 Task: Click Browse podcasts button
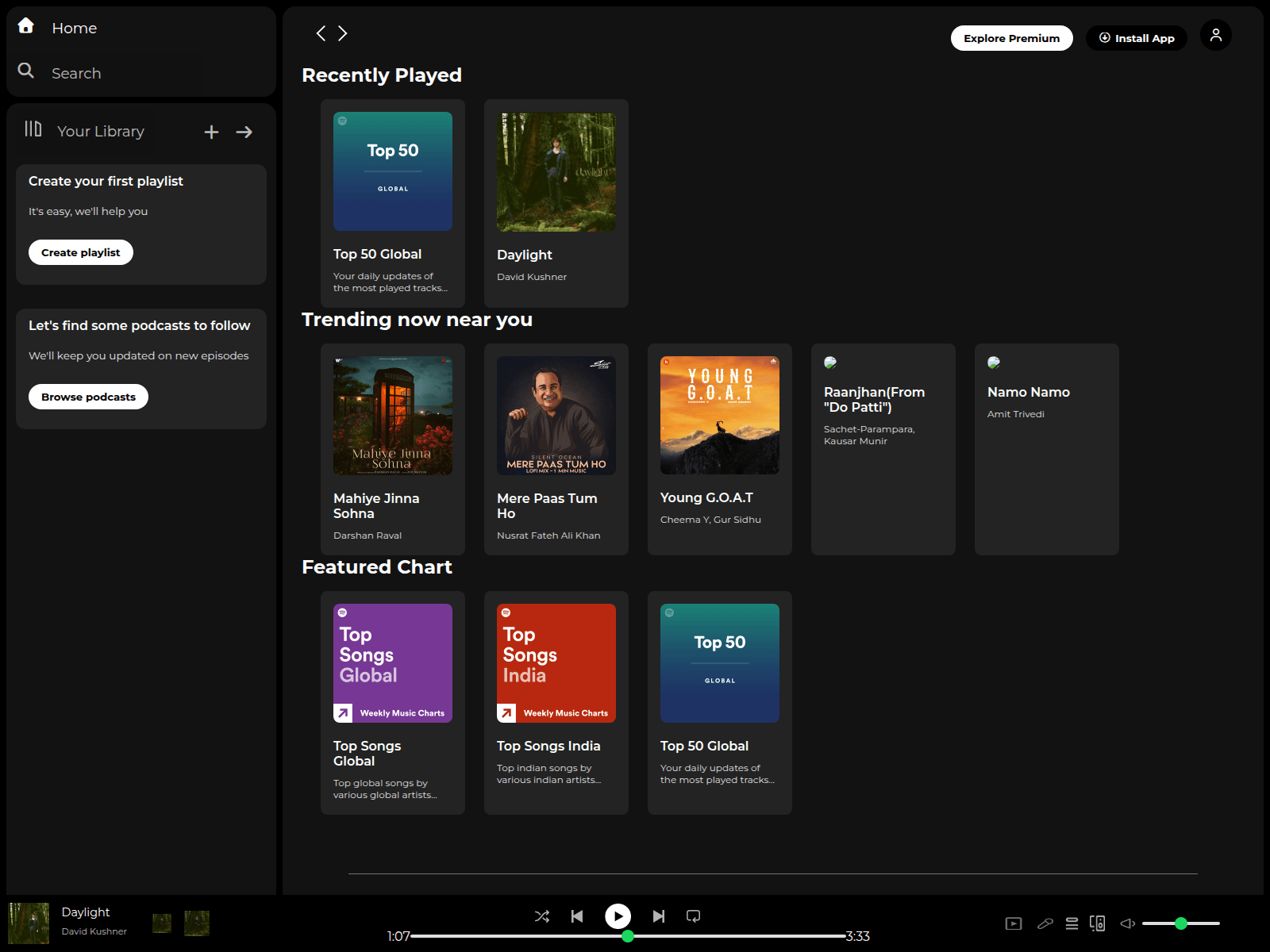88,397
